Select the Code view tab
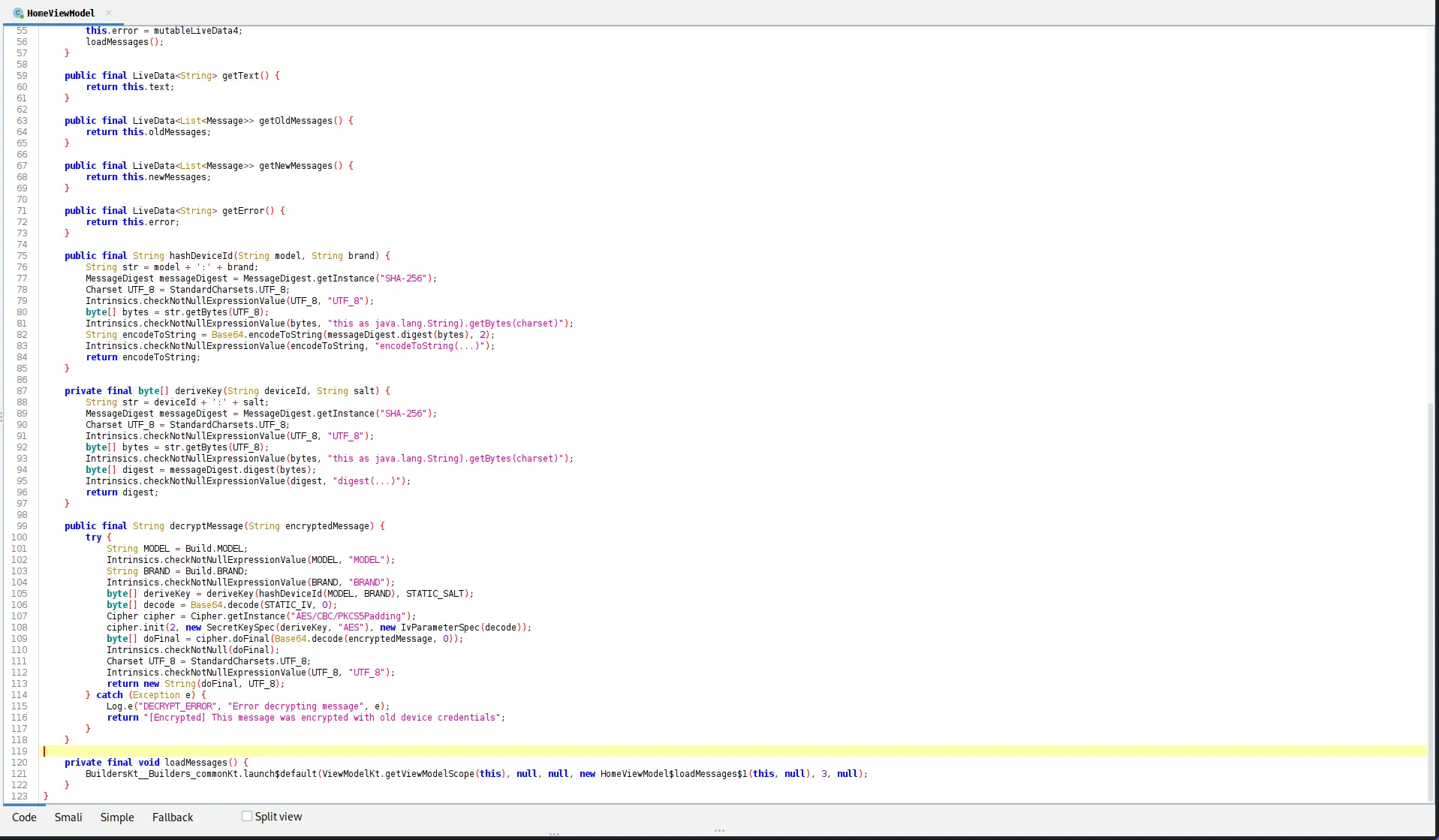This screenshot has width=1439, height=840. 24,817
